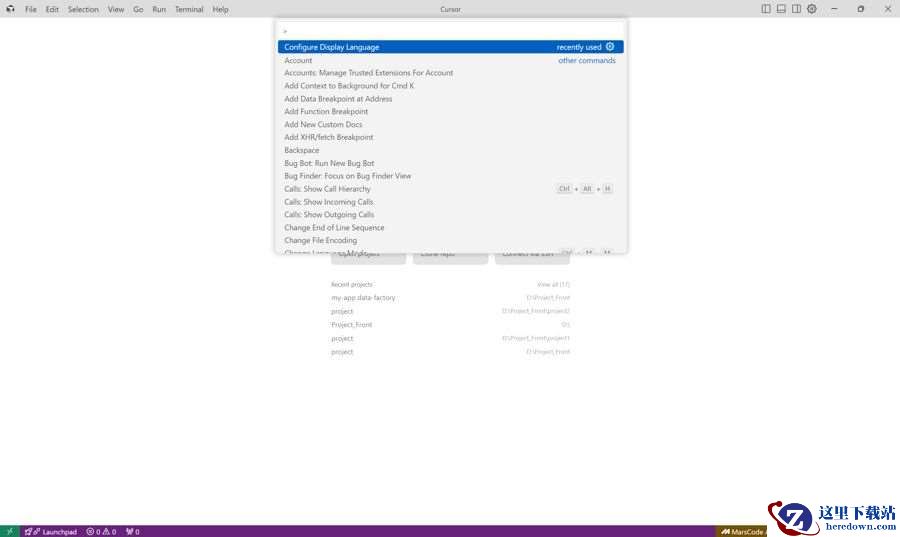Open the Terminal menu

coord(189,9)
